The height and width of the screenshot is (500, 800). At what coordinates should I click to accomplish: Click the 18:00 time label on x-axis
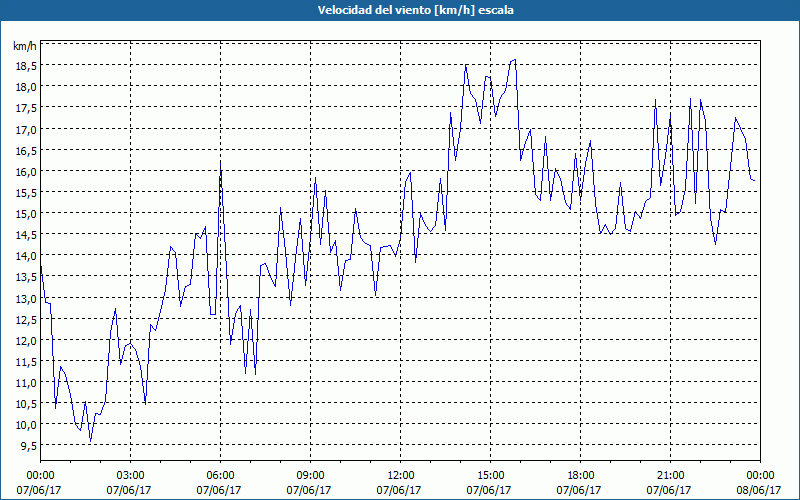point(581,476)
